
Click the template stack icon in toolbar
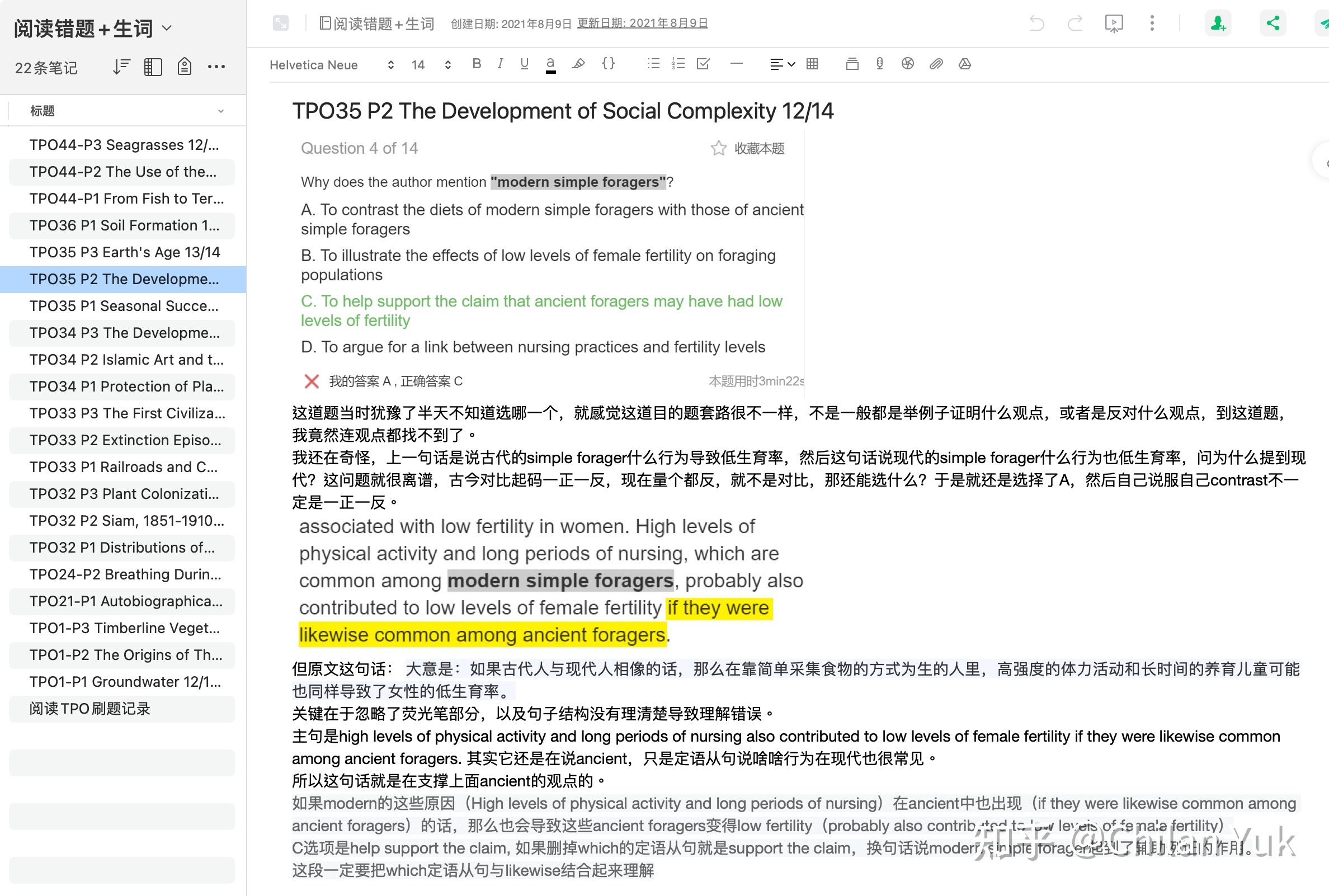852,64
